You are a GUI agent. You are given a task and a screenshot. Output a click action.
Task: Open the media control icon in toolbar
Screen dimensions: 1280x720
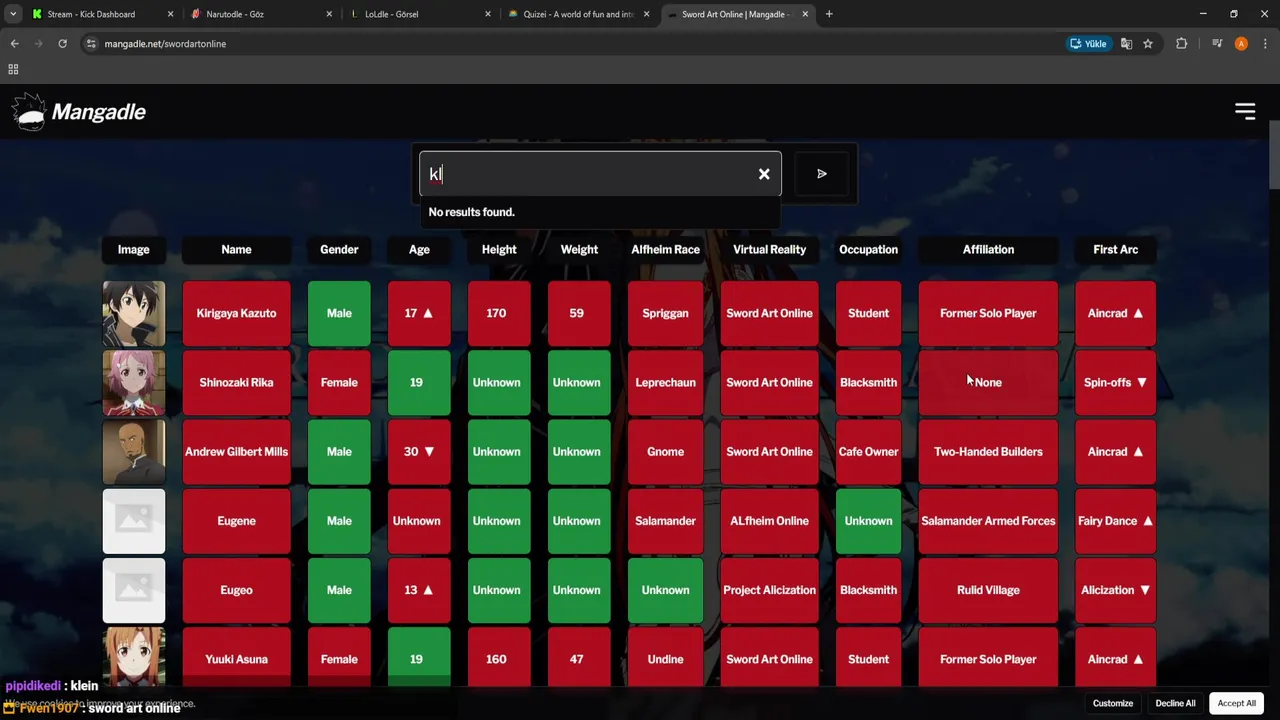click(1217, 44)
